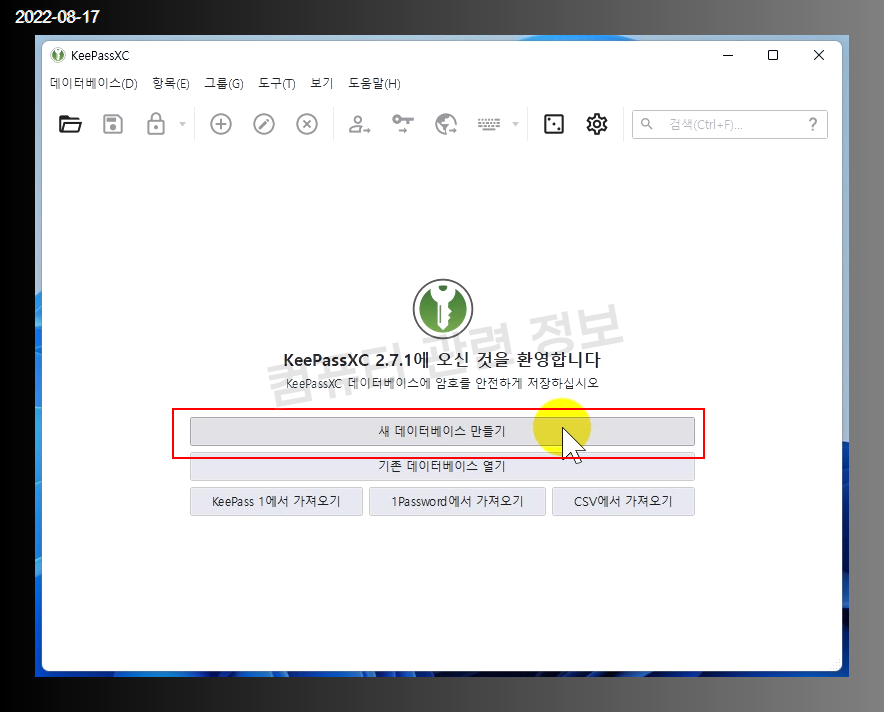This screenshot has width=884, height=712.
Task: Open settings gear icon
Action: coord(596,124)
